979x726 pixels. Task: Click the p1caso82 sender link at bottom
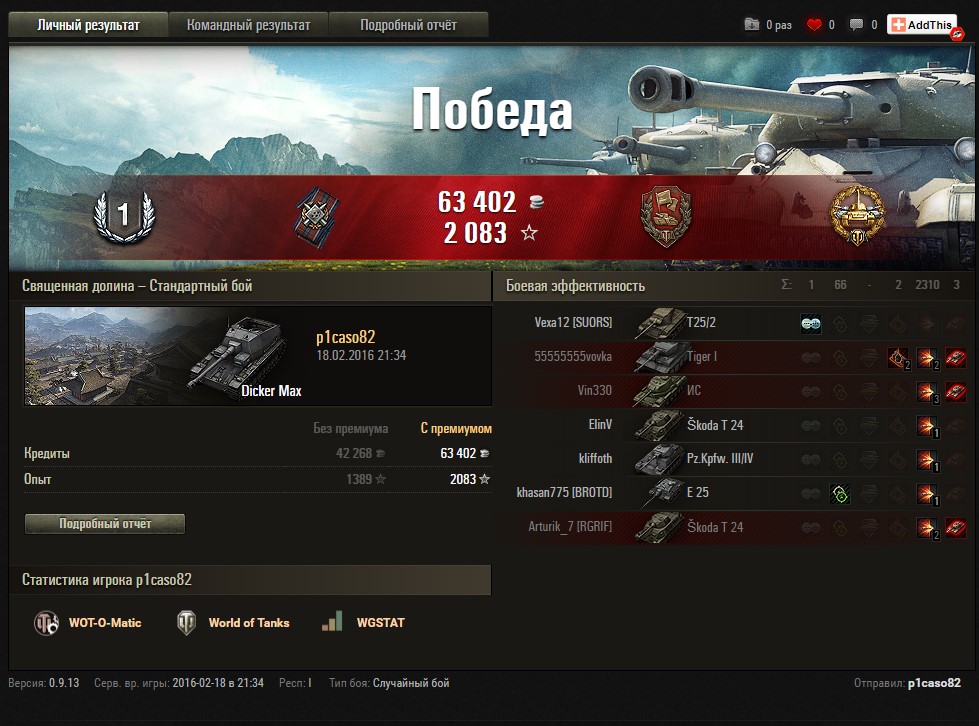(x=934, y=683)
